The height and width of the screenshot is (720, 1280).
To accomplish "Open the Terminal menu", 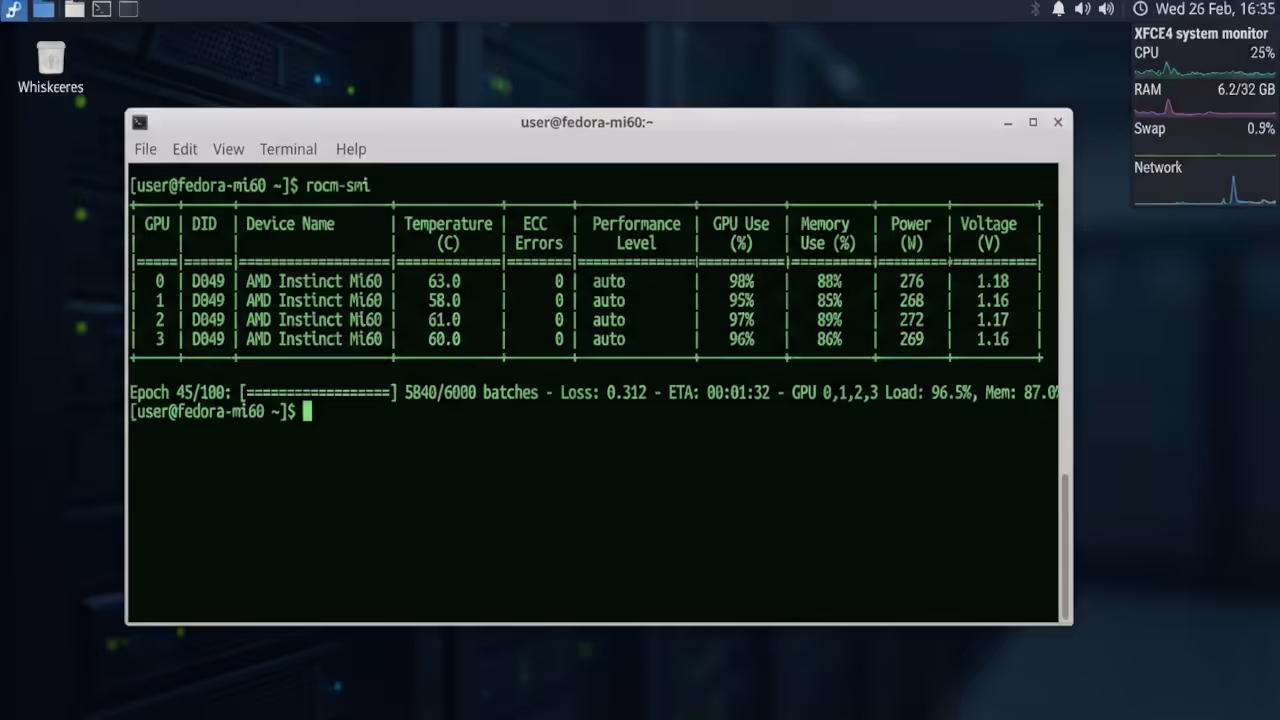I will [x=288, y=149].
